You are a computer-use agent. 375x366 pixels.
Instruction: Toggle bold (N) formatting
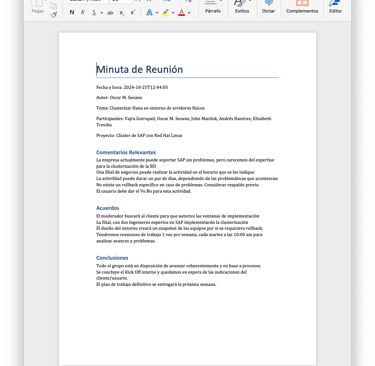click(x=72, y=12)
